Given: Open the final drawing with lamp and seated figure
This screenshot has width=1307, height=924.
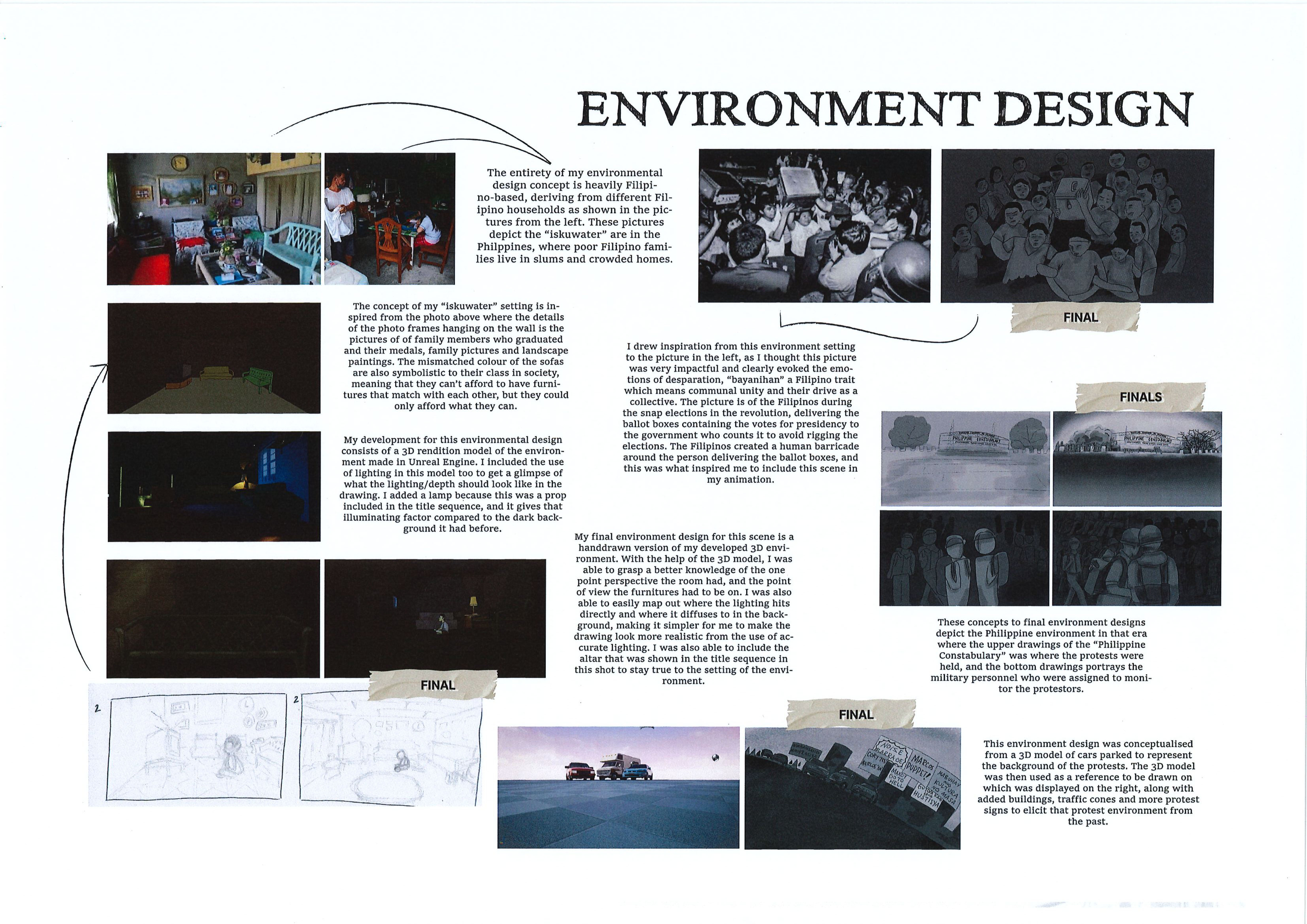Looking at the screenshot, I should point(435,618).
